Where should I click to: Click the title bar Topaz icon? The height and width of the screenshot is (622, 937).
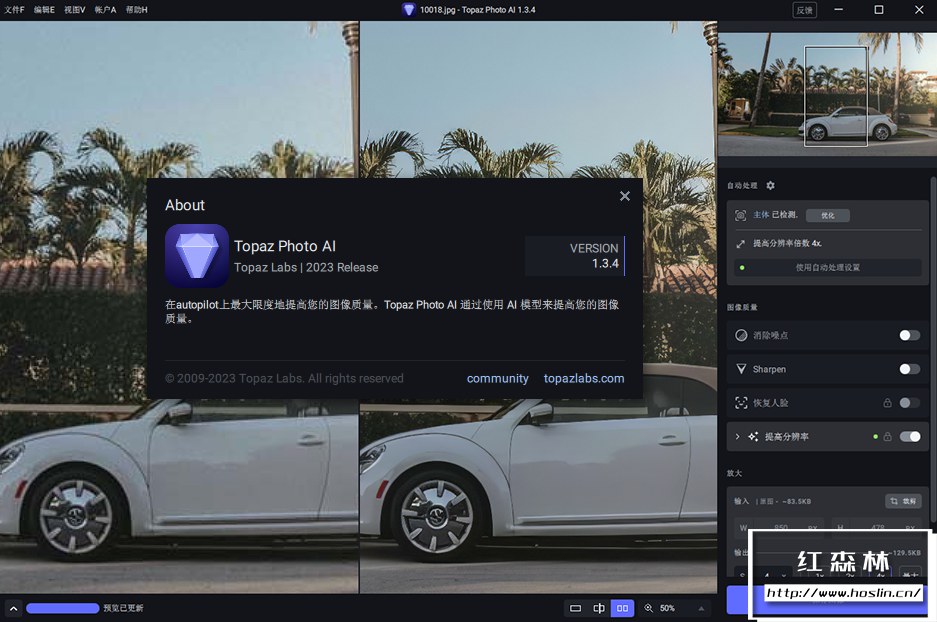408,10
